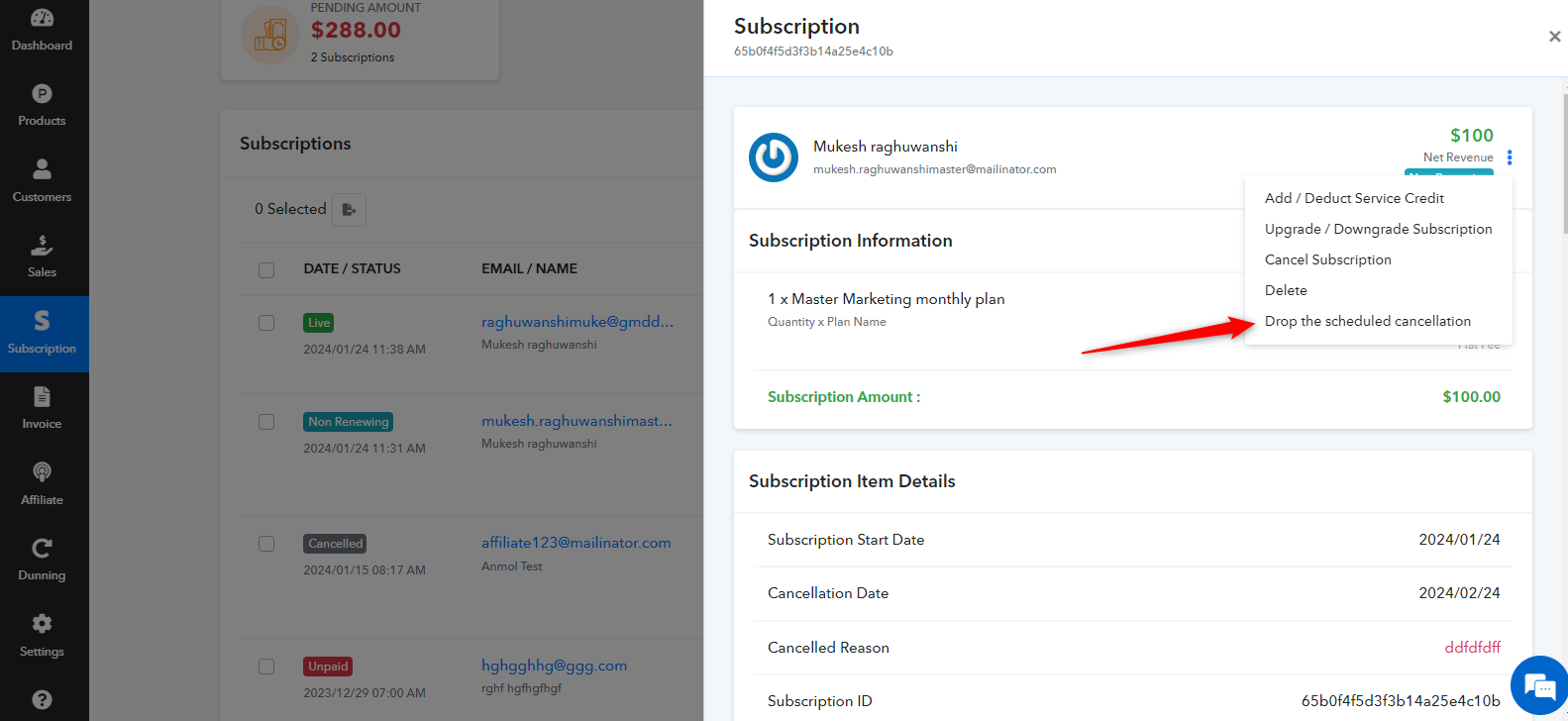
Task: Open the Settings gear in sidebar
Action: (42, 624)
